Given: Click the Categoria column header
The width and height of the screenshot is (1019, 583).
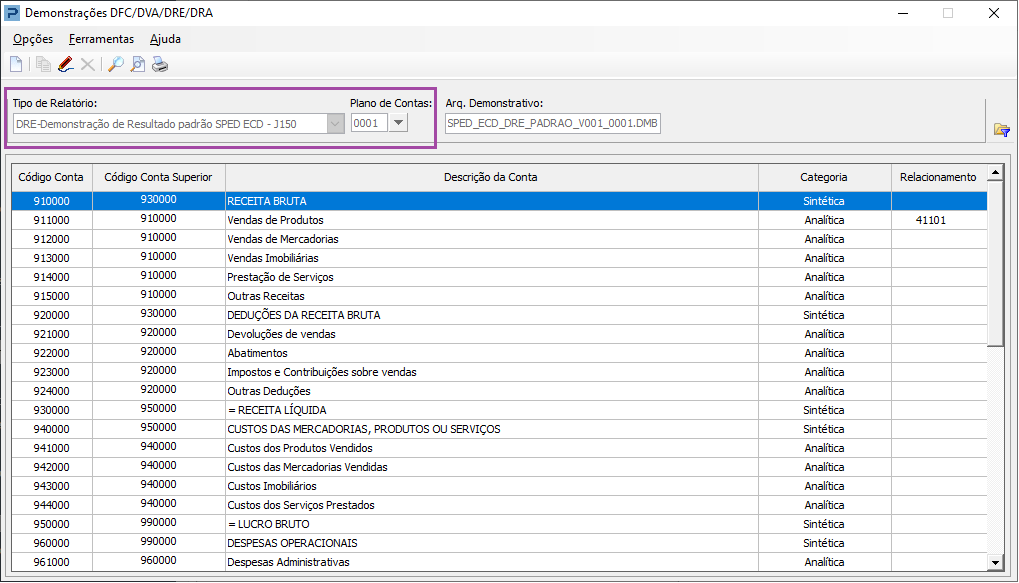Looking at the screenshot, I should pos(824,177).
